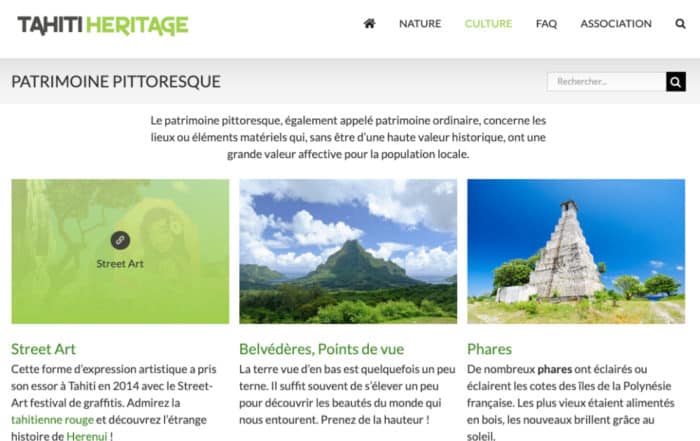The image size is (700, 441).
Task: Focus the Rechercher search field
Action: (607, 82)
